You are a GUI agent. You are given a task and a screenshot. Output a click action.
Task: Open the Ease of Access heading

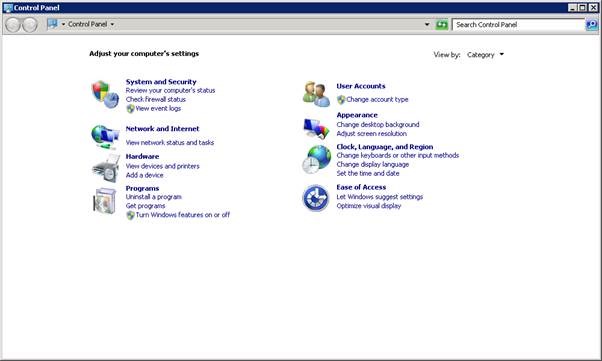click(361, 187)
